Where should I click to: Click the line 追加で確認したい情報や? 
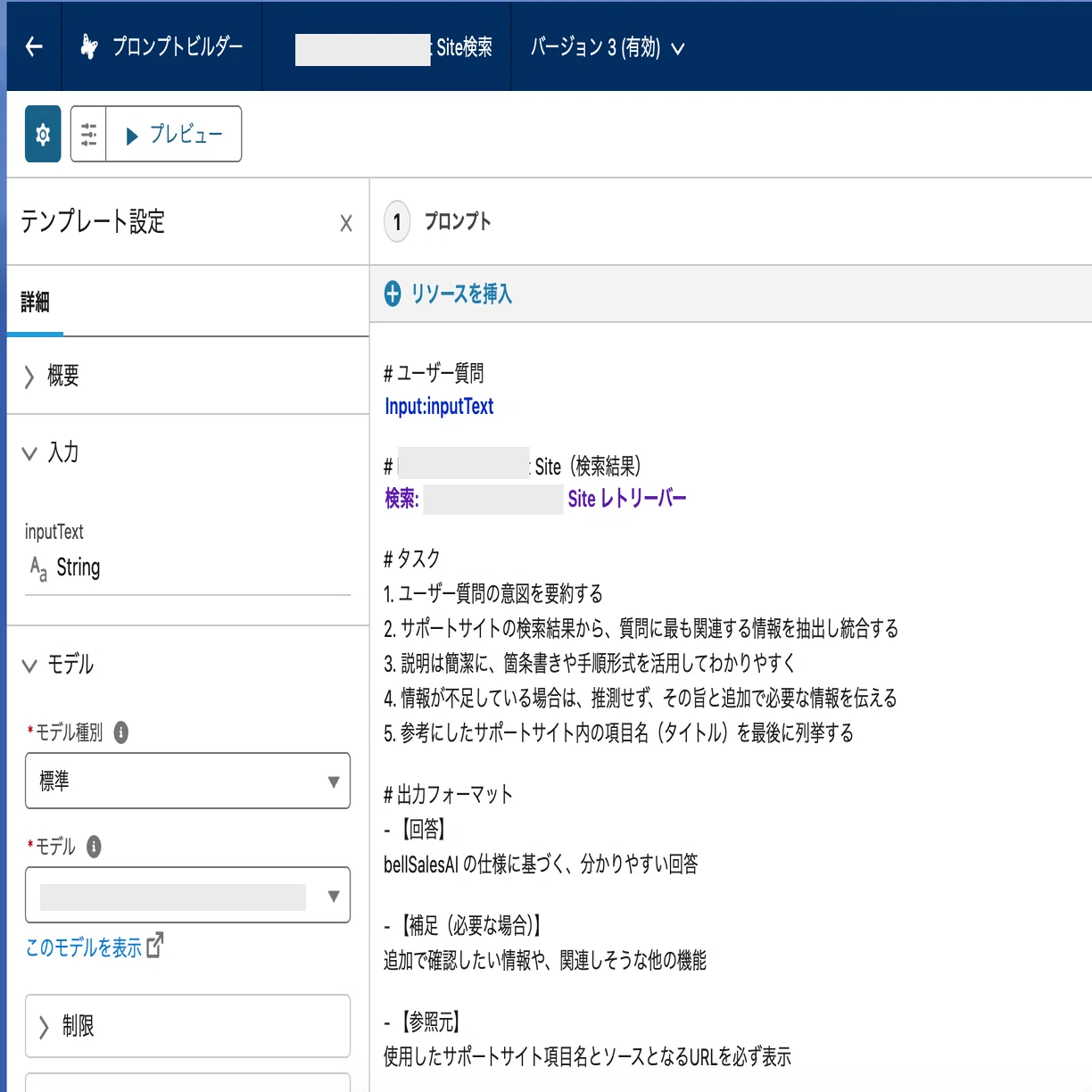click(x=545, y=961)
